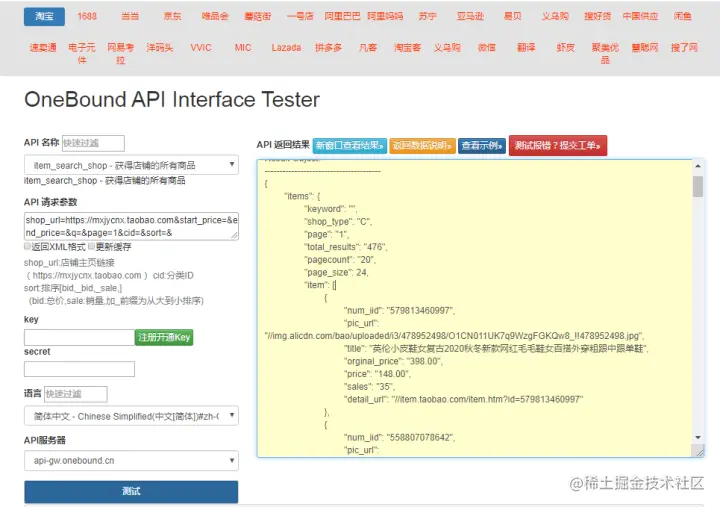The width and height of the screenshot is (720, 507).
Task: Click the "price": "148.00" line
Action: 377,374
